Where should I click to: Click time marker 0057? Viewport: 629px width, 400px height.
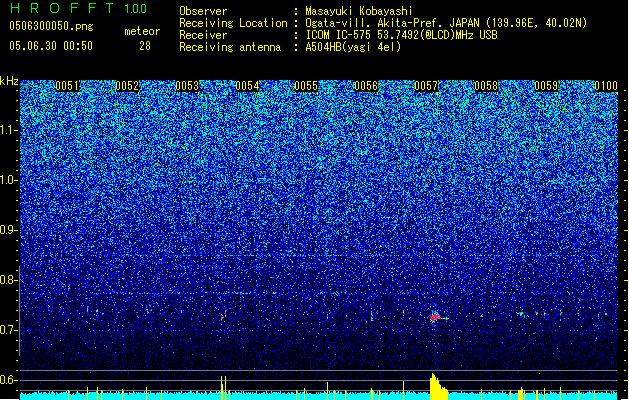coord(426,86)
